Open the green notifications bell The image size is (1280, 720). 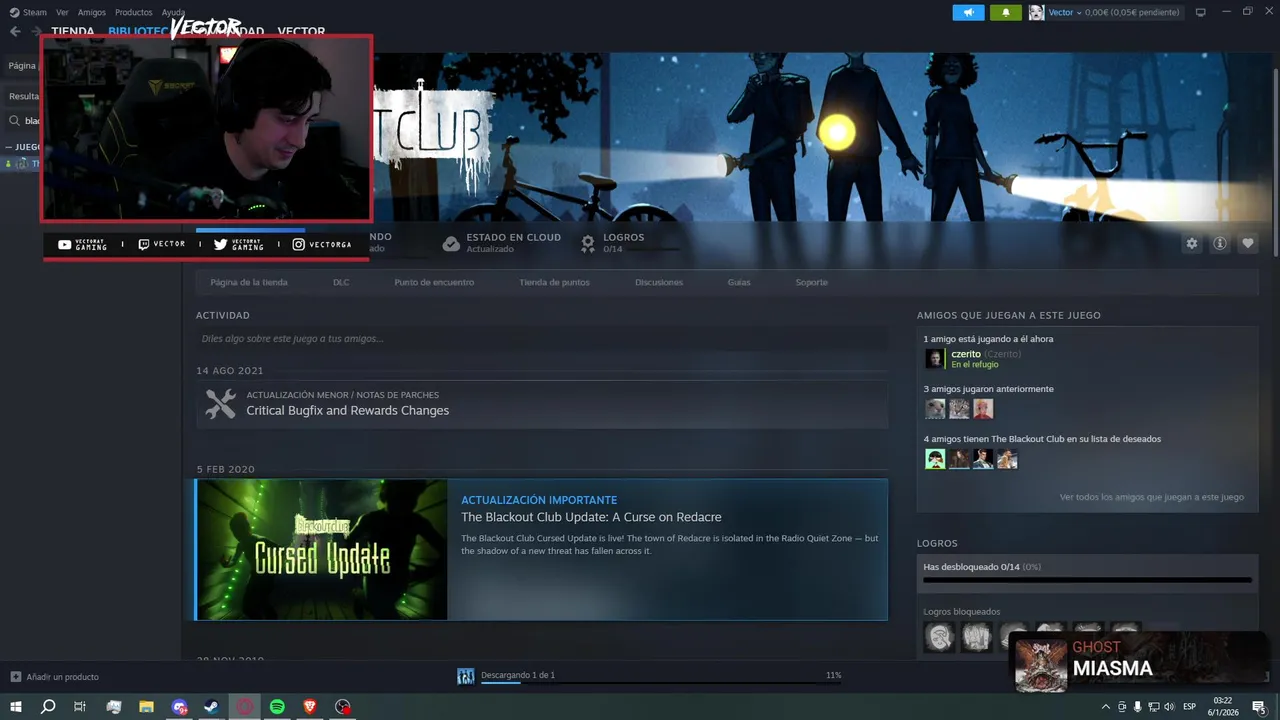click(x=1005, y=12)
